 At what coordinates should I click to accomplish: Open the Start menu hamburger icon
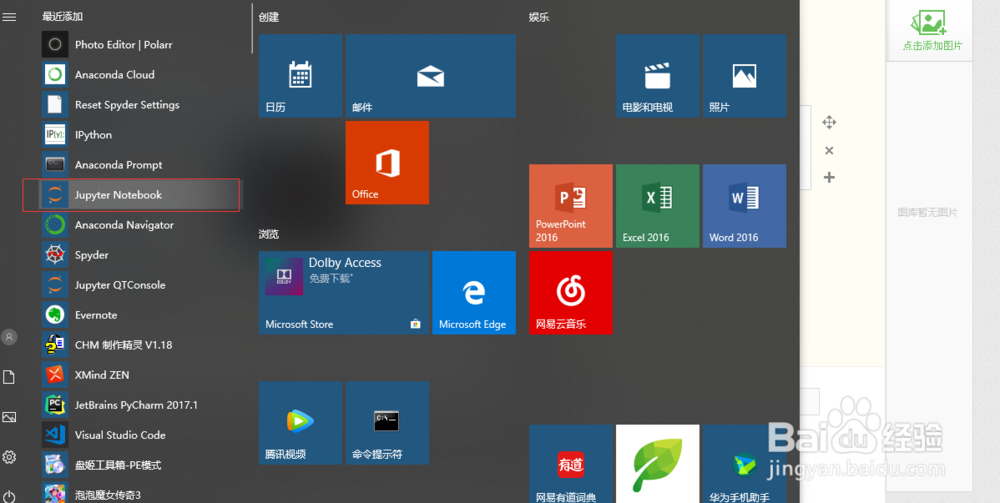9,17
